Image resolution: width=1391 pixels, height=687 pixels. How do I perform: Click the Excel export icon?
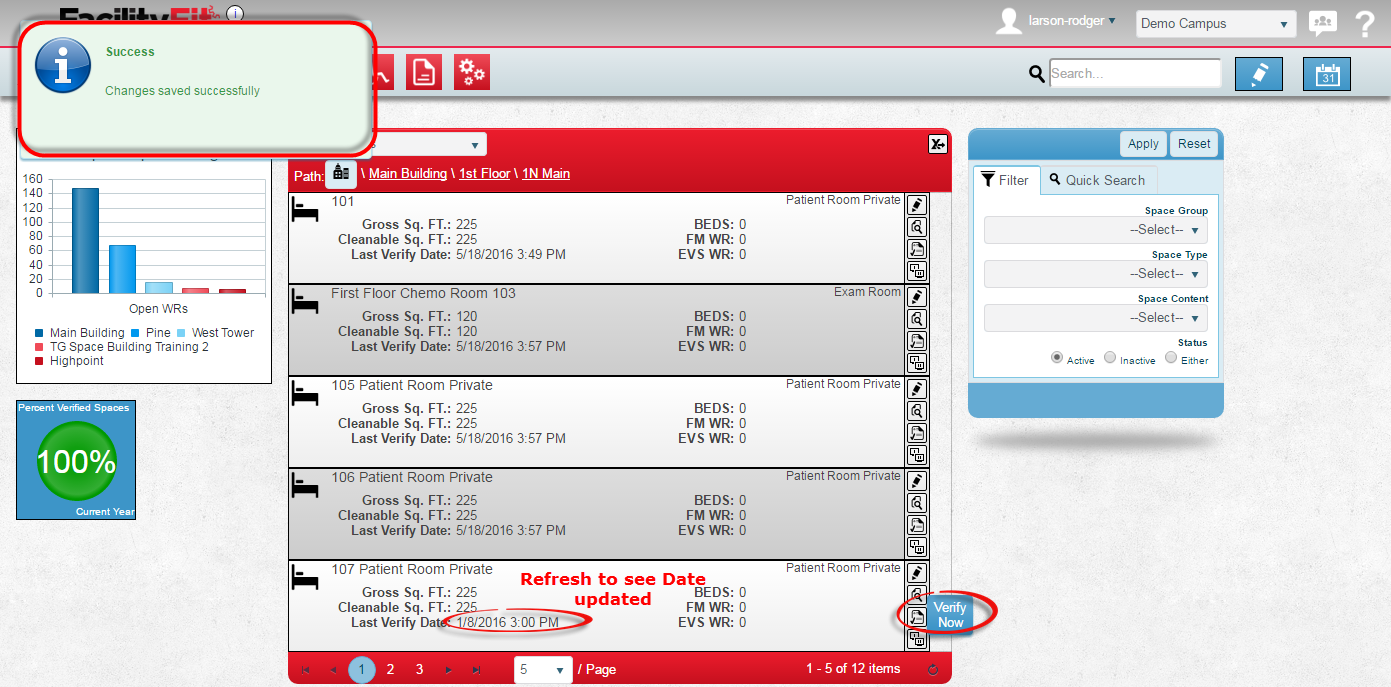point(937,144)
